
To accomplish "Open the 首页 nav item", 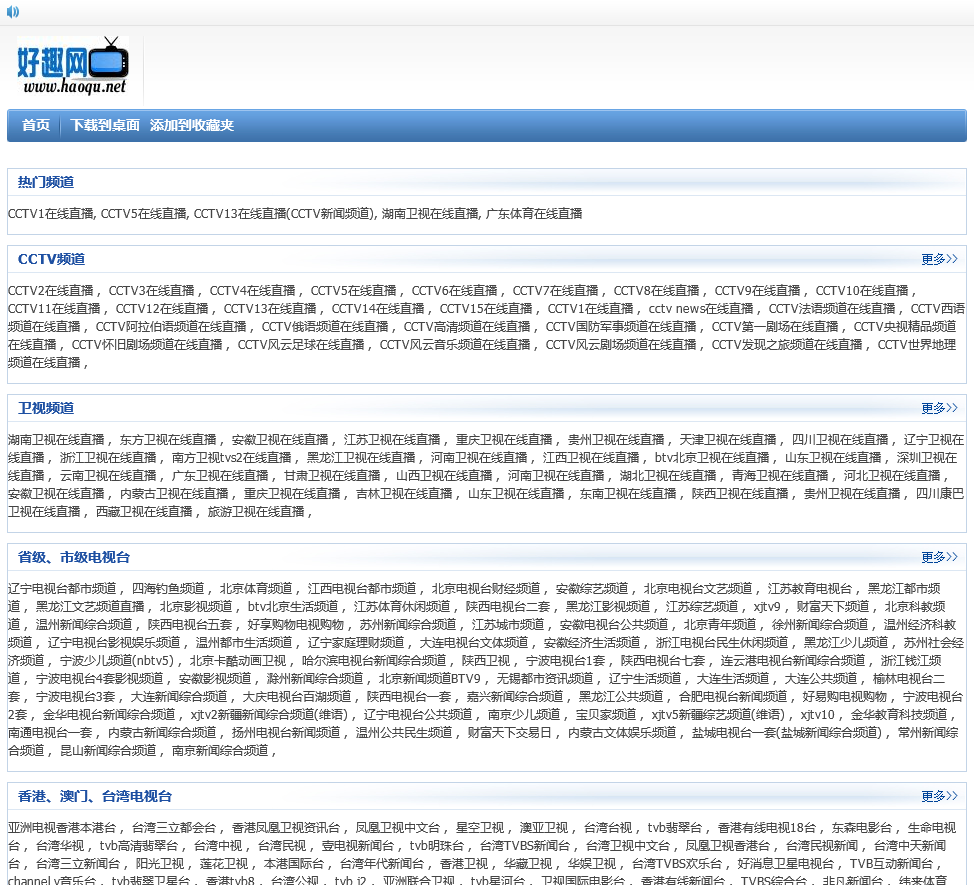I will 36,125.
